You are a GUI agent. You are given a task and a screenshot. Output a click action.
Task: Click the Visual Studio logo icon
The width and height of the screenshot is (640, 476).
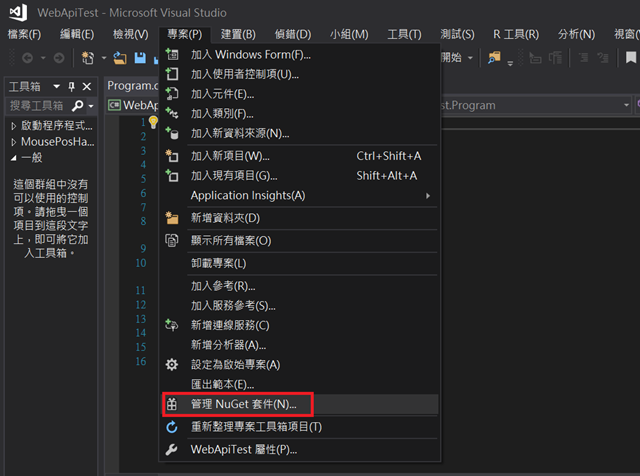click(x=18, y=12)
